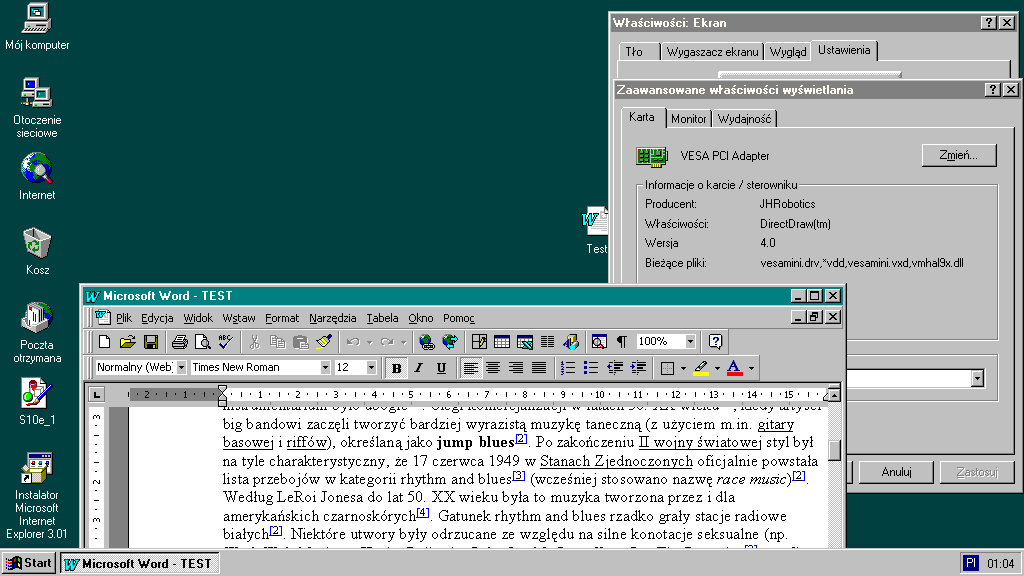This screenshot has width=1024, height=576.
Task: Expand the borders dropdown arrow
Action: [683, 368]
